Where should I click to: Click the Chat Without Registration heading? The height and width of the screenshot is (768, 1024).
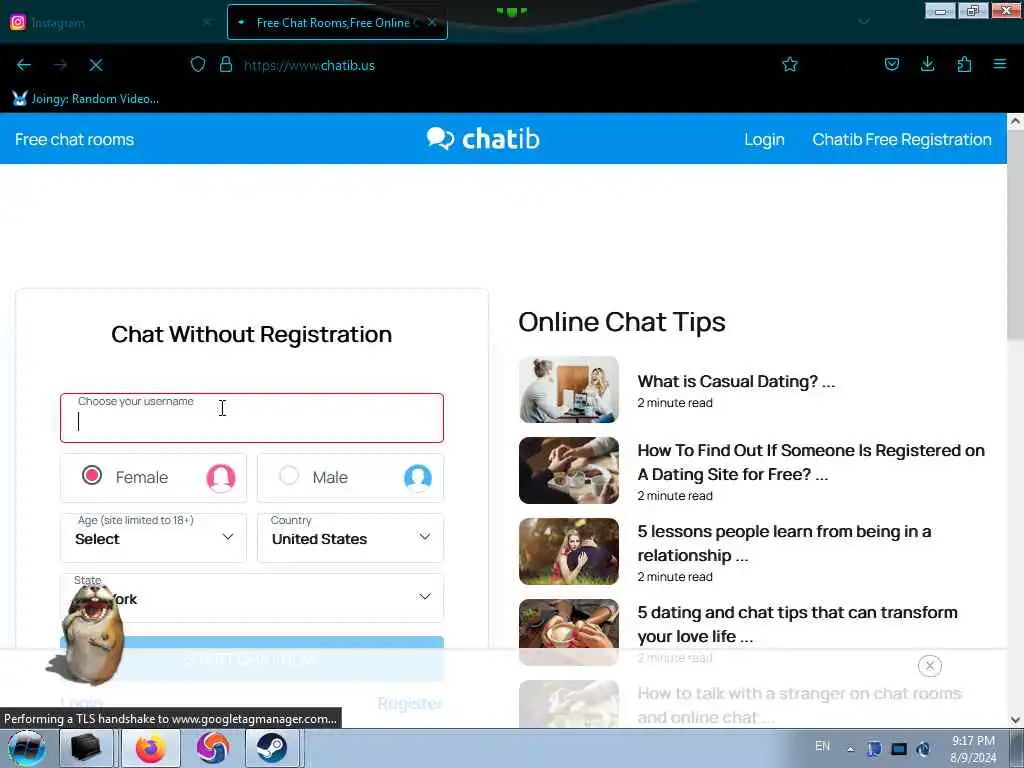251,334
